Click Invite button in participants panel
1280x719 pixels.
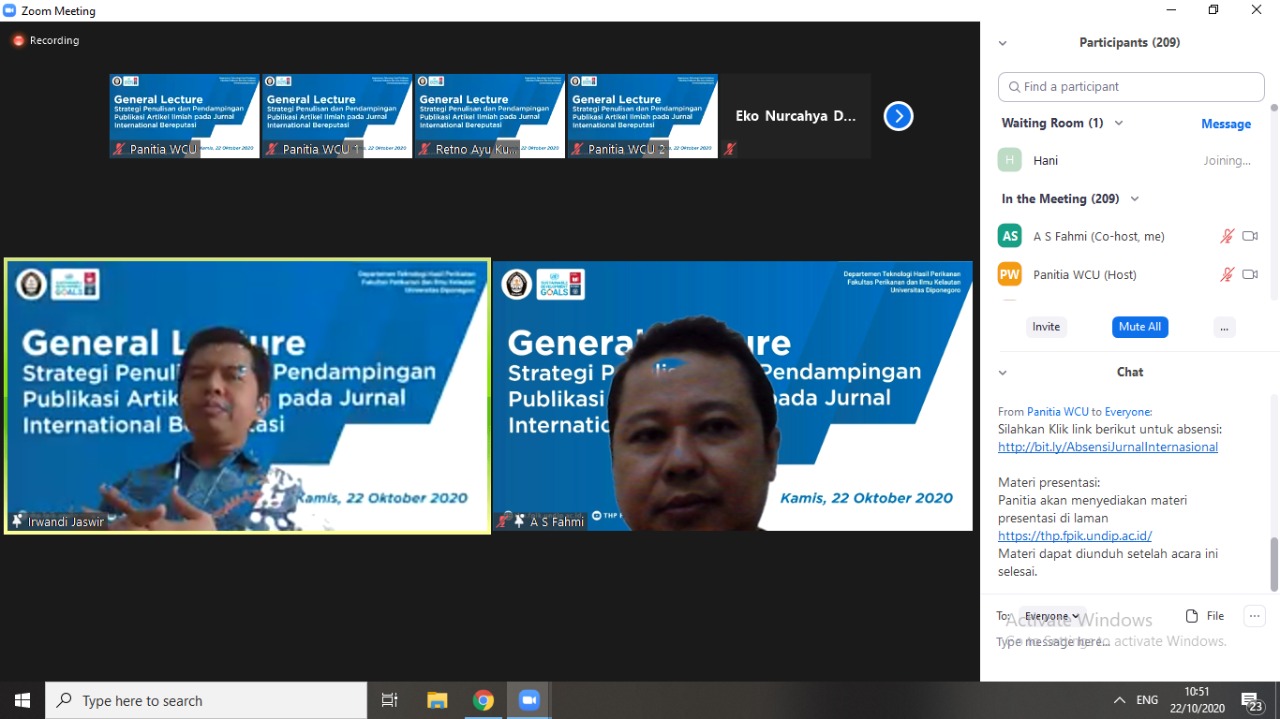pos(1046,327)
